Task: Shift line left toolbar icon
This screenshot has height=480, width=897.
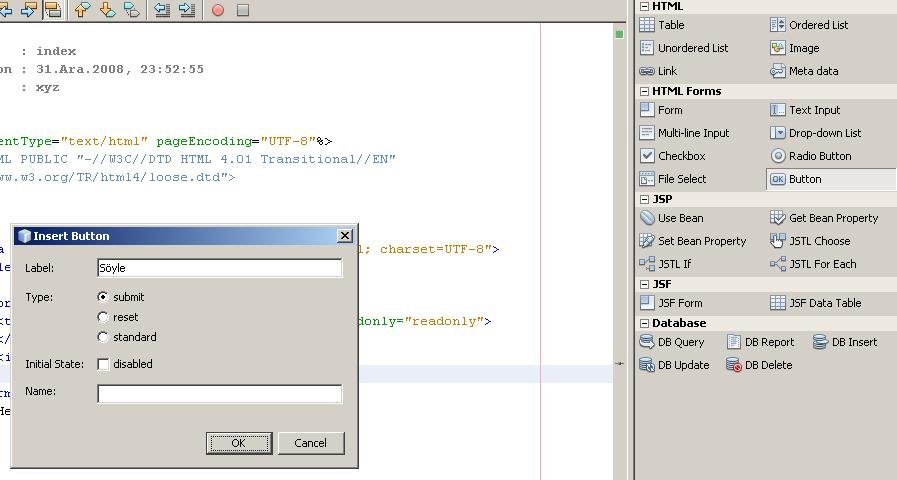Action: coord(162,10)
